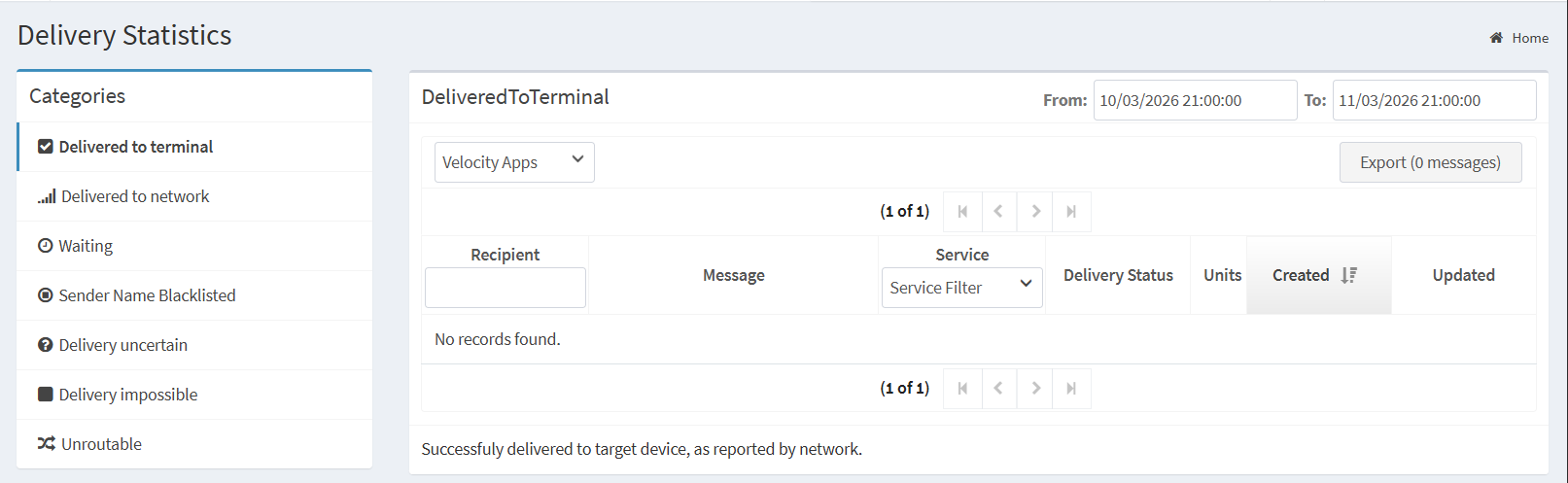Go to first page in top paginator
The height and width of the screenshot is (483, 1568).
click(x=962, y=212)
